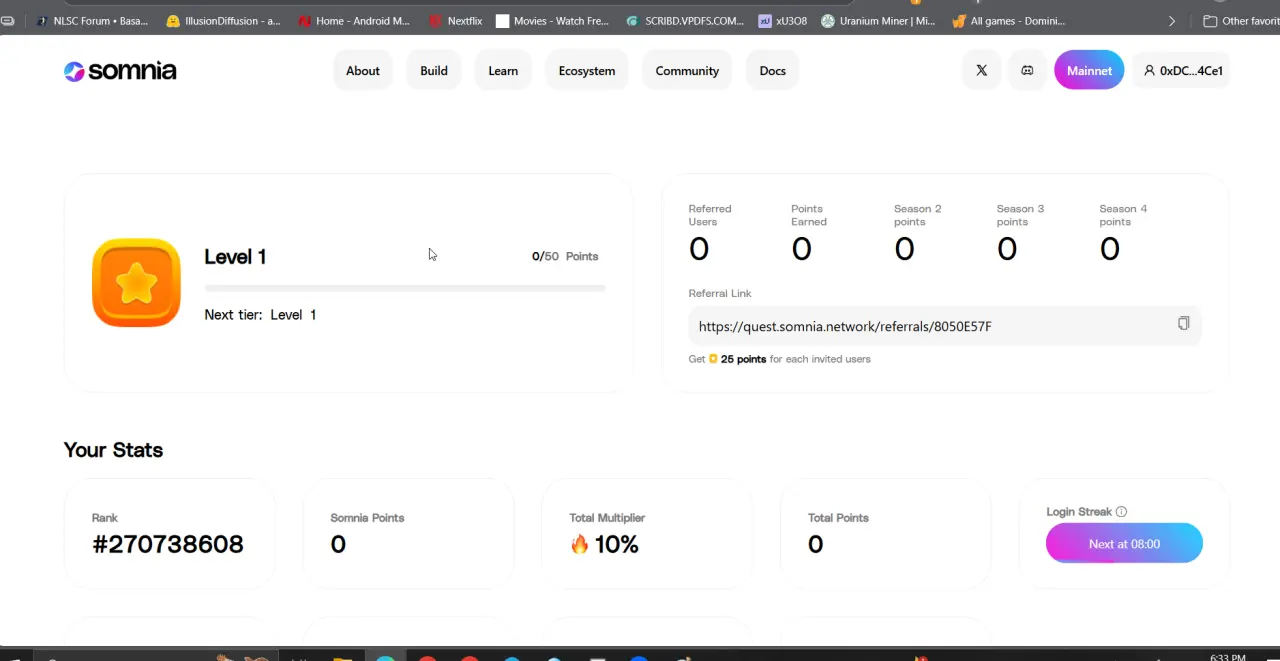Open the Docs menu
This screenshot has width=1280, height=661.
coord(772,70)
